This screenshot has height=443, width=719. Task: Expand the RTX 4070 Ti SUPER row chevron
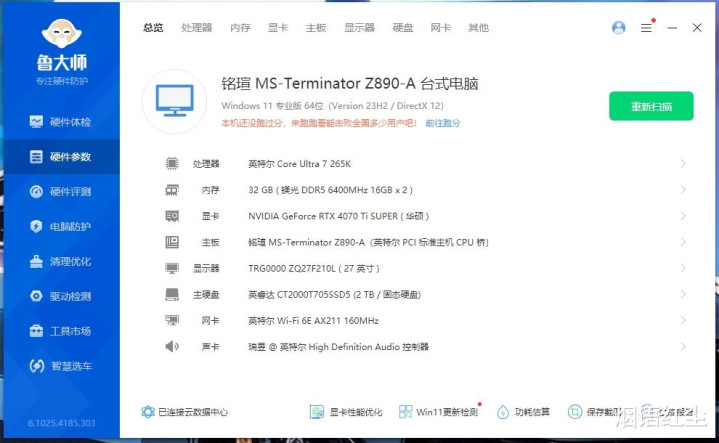[x=683, y=216]
